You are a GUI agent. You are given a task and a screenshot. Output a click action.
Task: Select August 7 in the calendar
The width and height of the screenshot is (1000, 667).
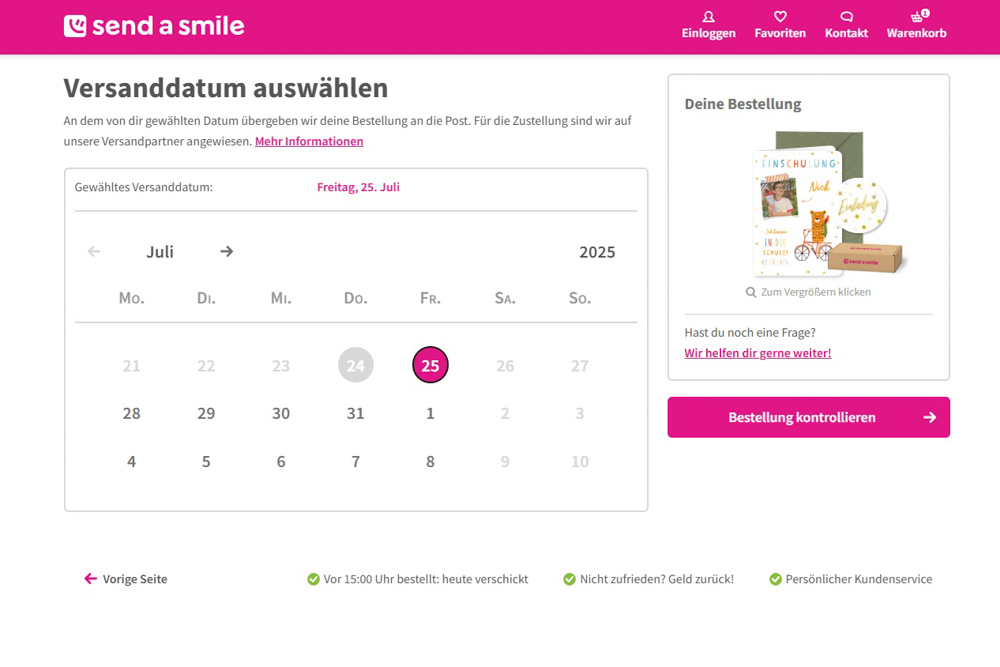point(355,462)
